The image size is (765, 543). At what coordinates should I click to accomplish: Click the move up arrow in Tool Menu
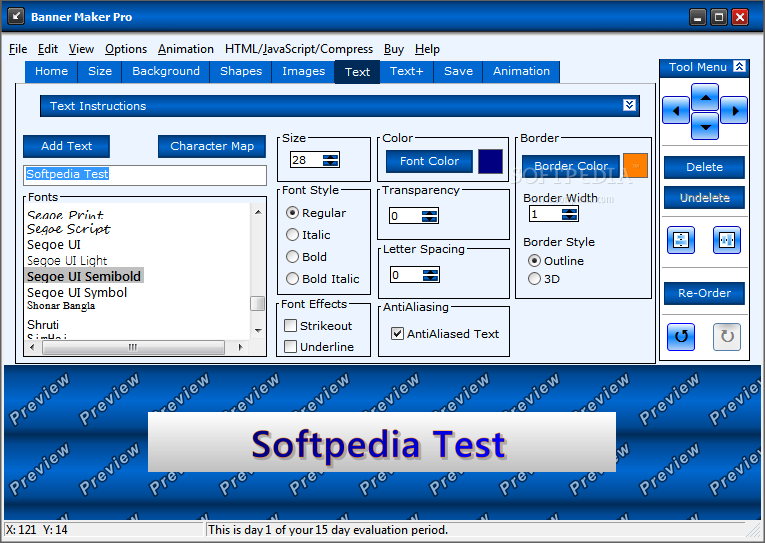[705, 97]
